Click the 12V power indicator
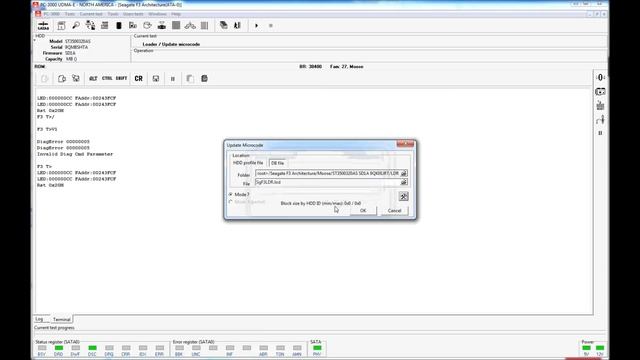 click(x=600, y=348)
